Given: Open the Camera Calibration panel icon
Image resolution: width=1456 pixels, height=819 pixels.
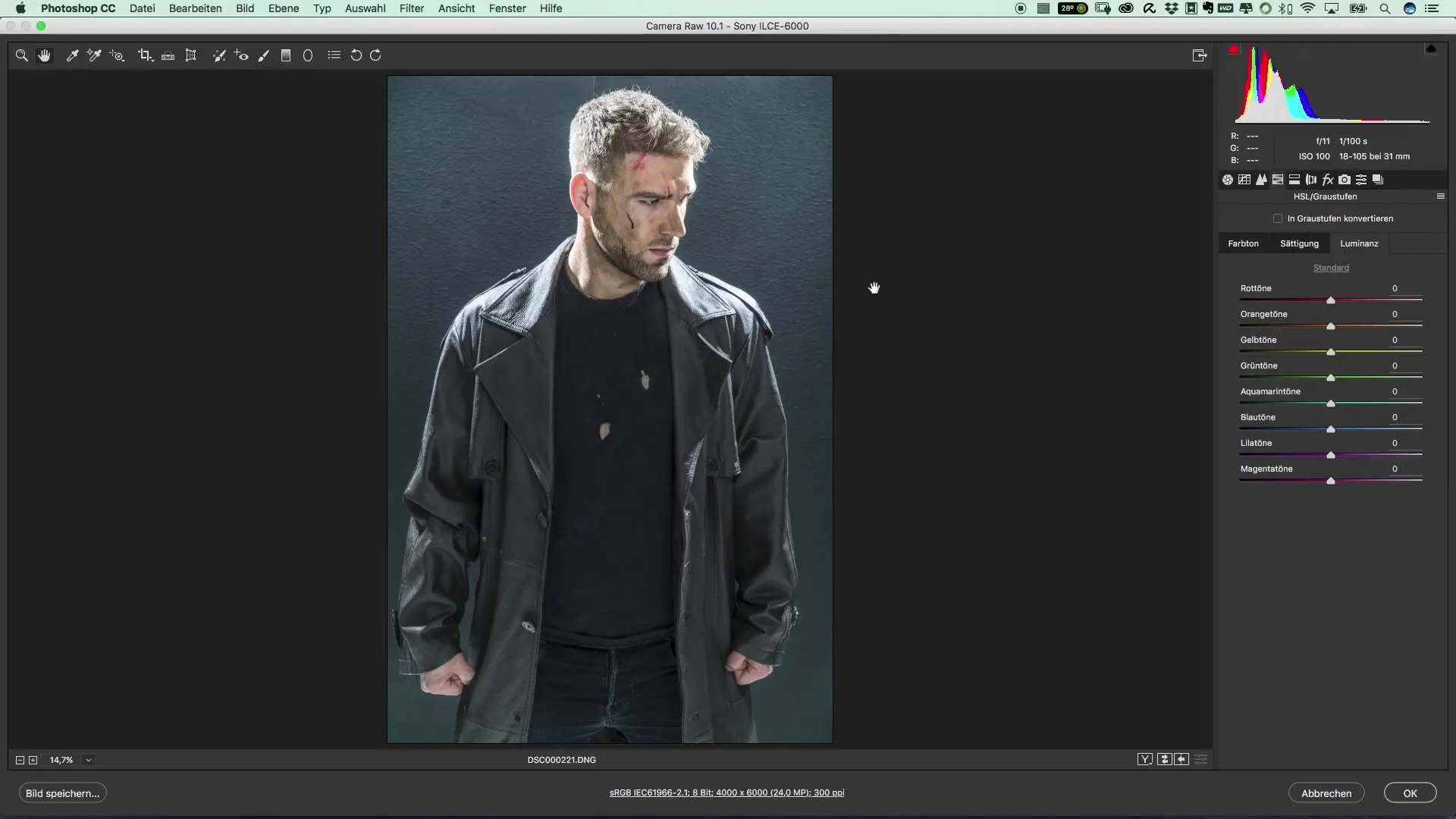Looking at the screenshot, I should point(1345,180).
